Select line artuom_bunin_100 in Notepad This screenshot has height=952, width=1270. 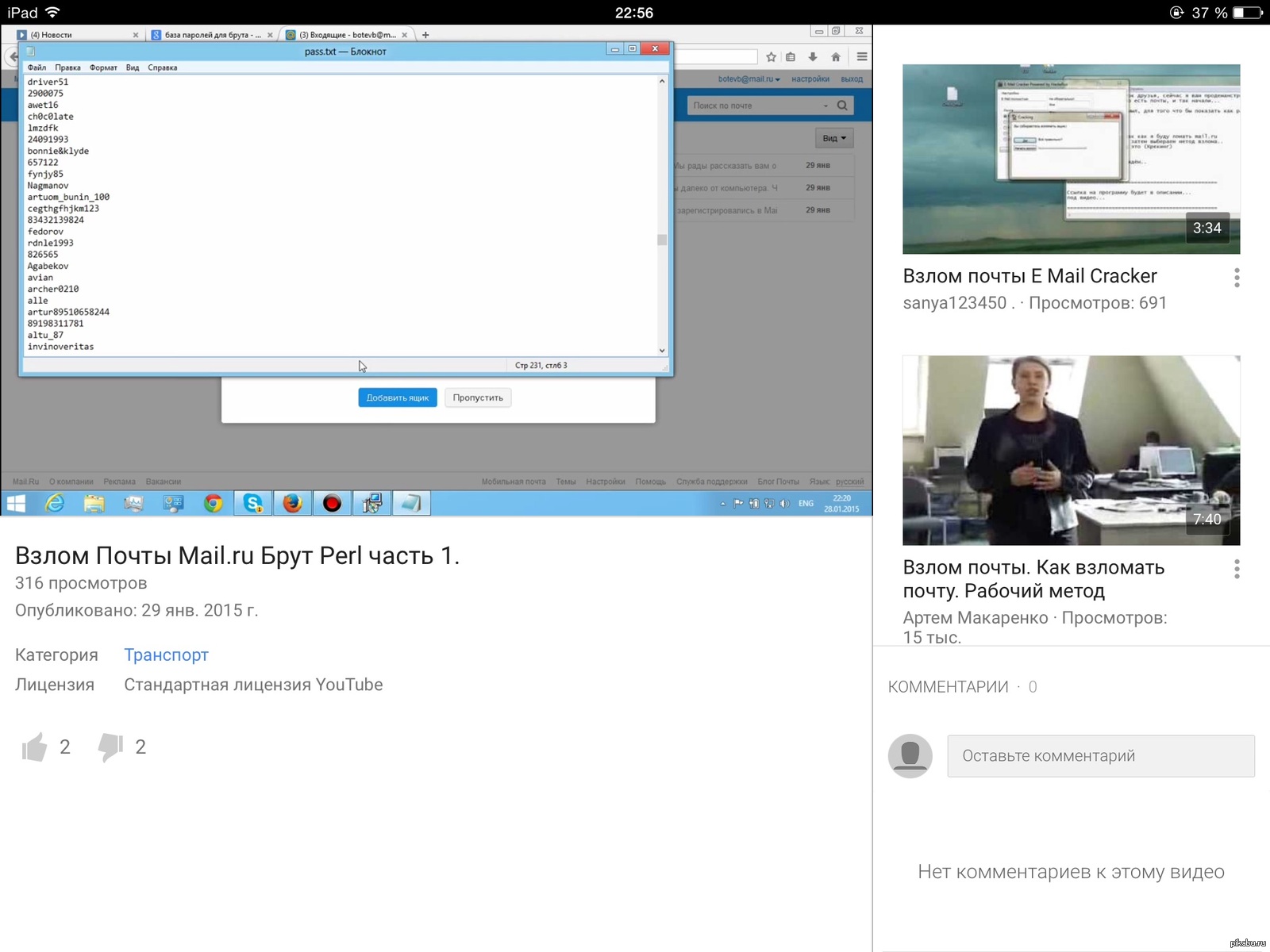68,197
